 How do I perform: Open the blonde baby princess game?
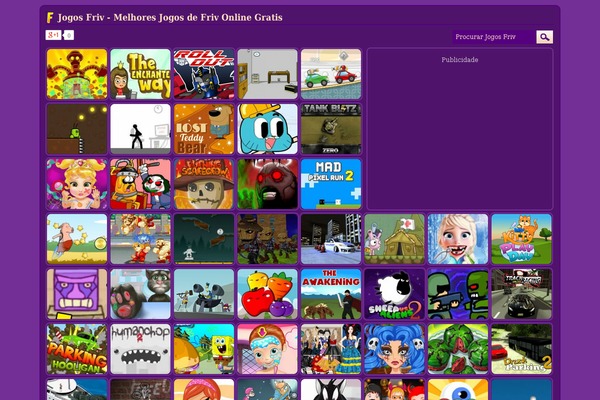pyautogui.click(x=77, y=184)
